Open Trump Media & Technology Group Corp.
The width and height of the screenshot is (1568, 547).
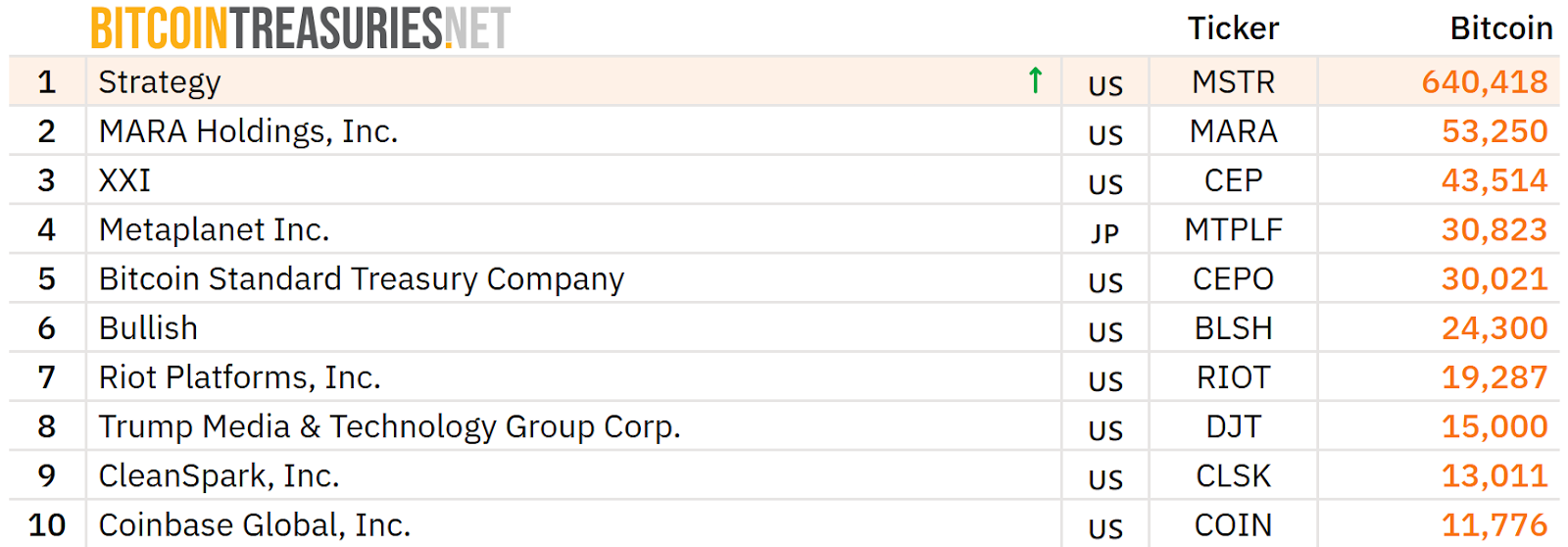coord(389,426)
